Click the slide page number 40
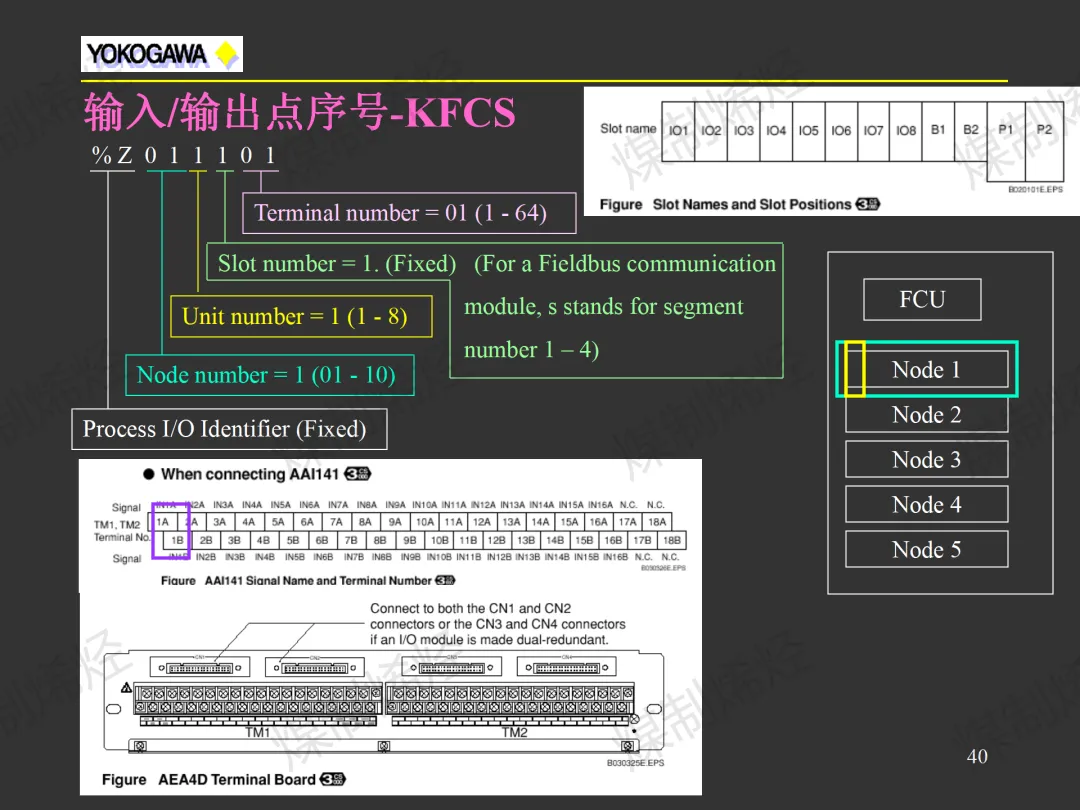Image resolution: width=1080 pixels, height=810 pixels. (977, 756)
